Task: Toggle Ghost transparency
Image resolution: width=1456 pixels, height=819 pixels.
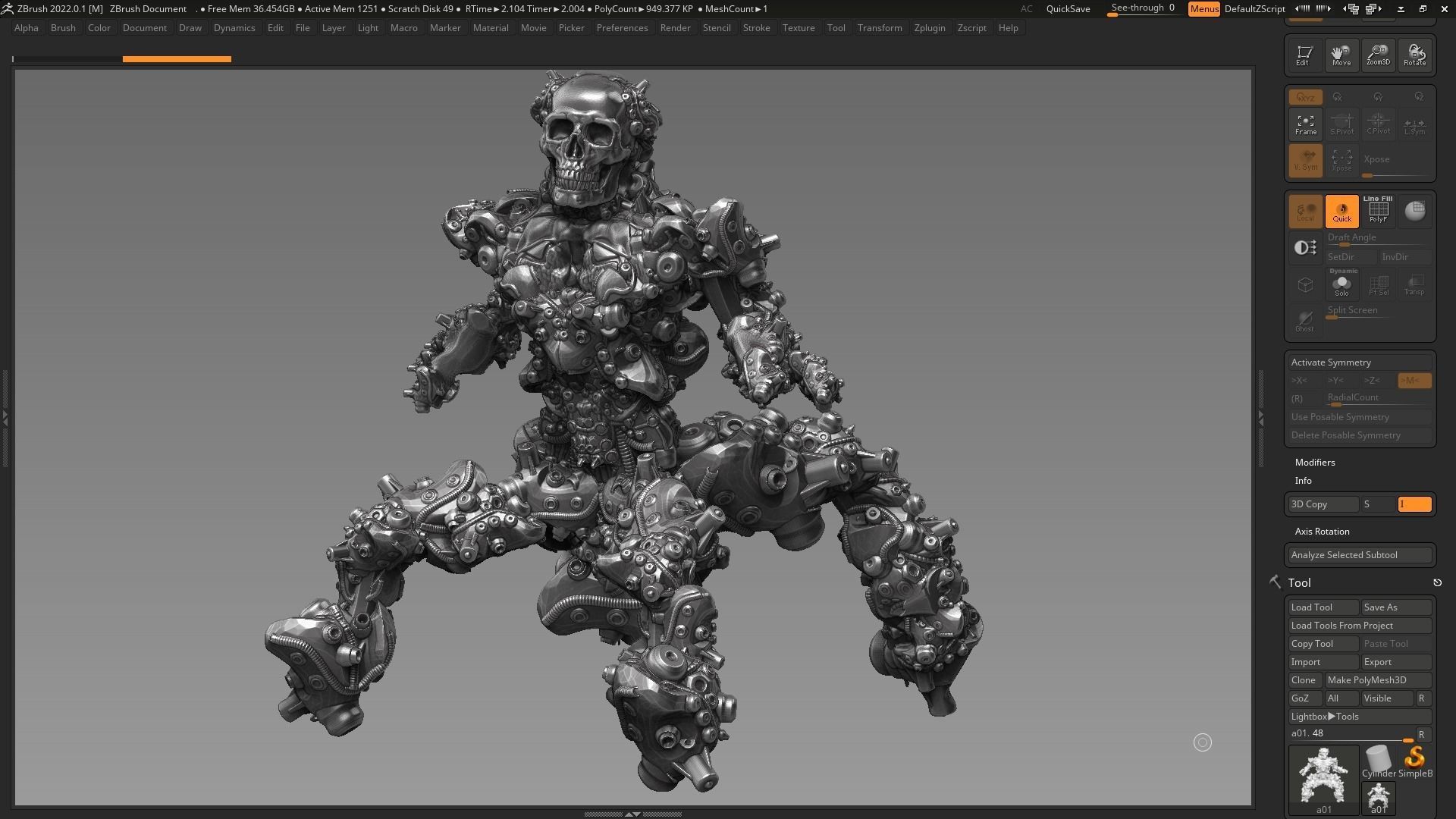Action: [1305, 321]
